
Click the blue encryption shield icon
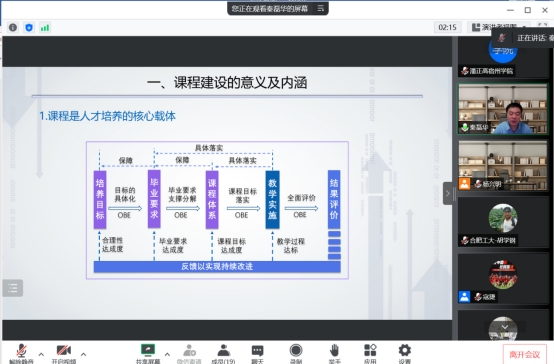(29, 27)
